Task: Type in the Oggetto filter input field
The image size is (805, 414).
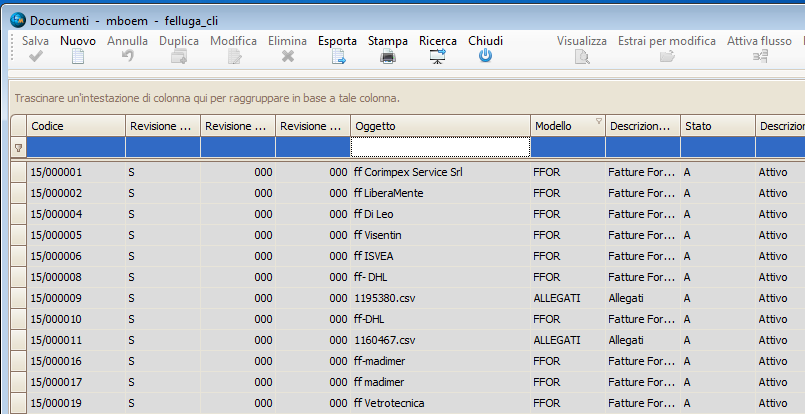Action: [x=440, y=148]
